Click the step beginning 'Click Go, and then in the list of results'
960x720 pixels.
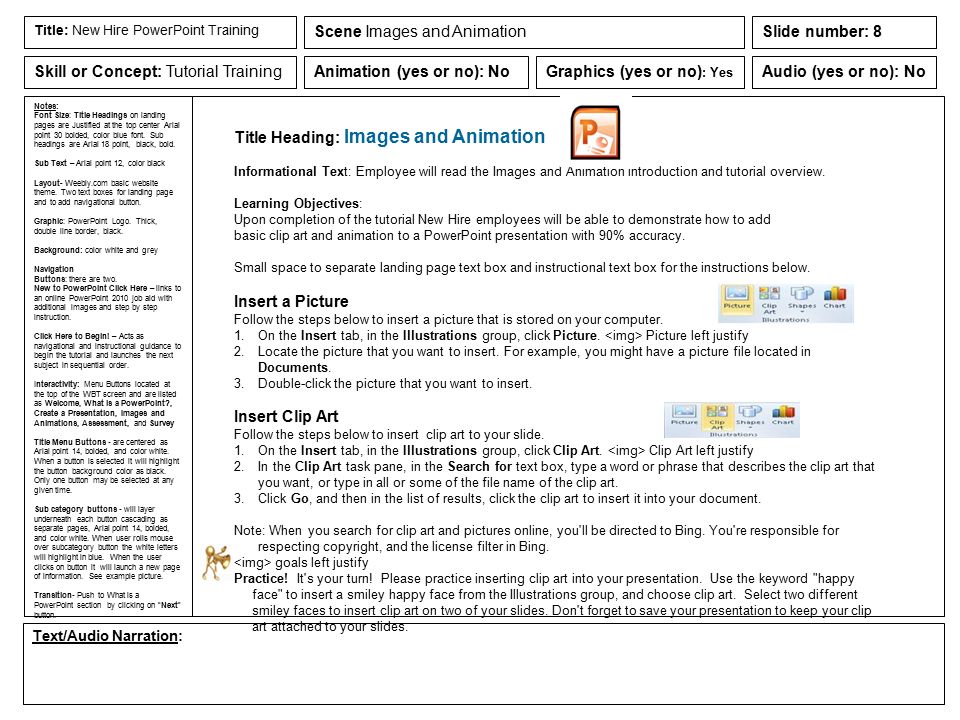click(509, 498)
